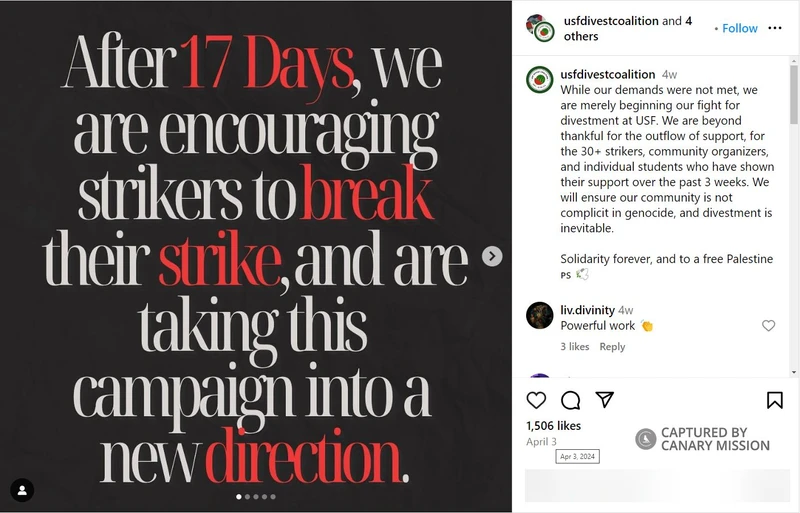Screen dimensions: 800x513
Task: Like liv.divinity's comment
Action: (768, 326)
